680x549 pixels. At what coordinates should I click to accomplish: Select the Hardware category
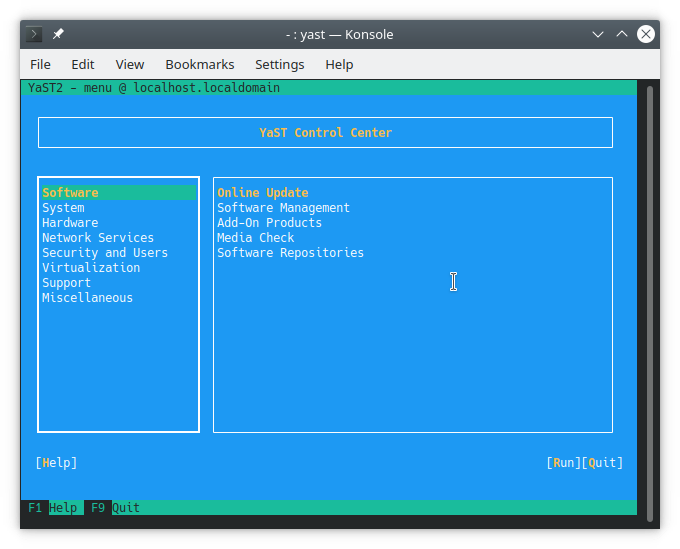coord(70,223)
